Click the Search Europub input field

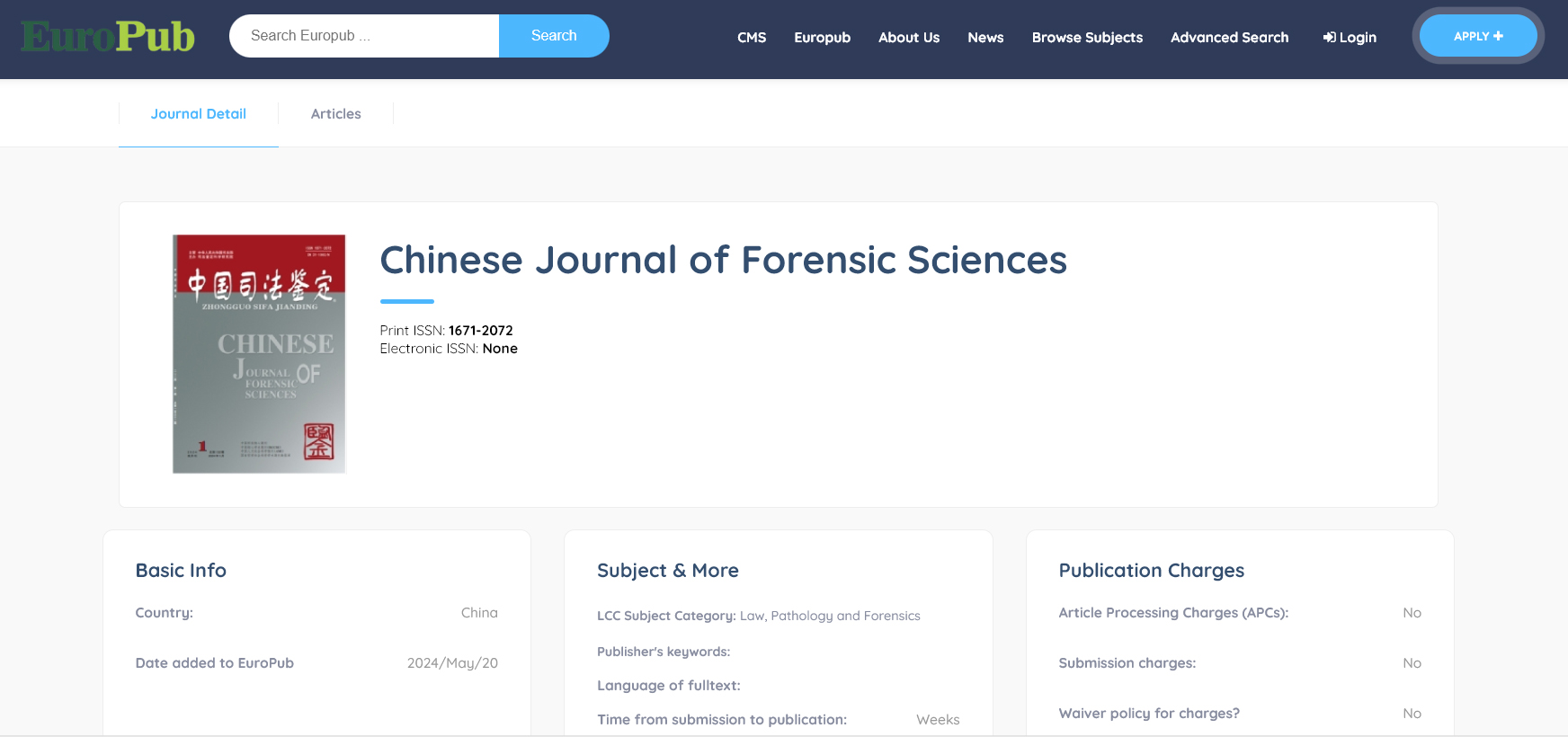[364, 36]
